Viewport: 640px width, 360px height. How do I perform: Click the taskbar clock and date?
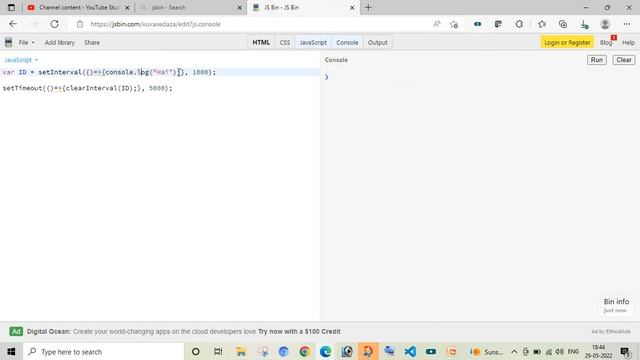click(x=598, y=351)
